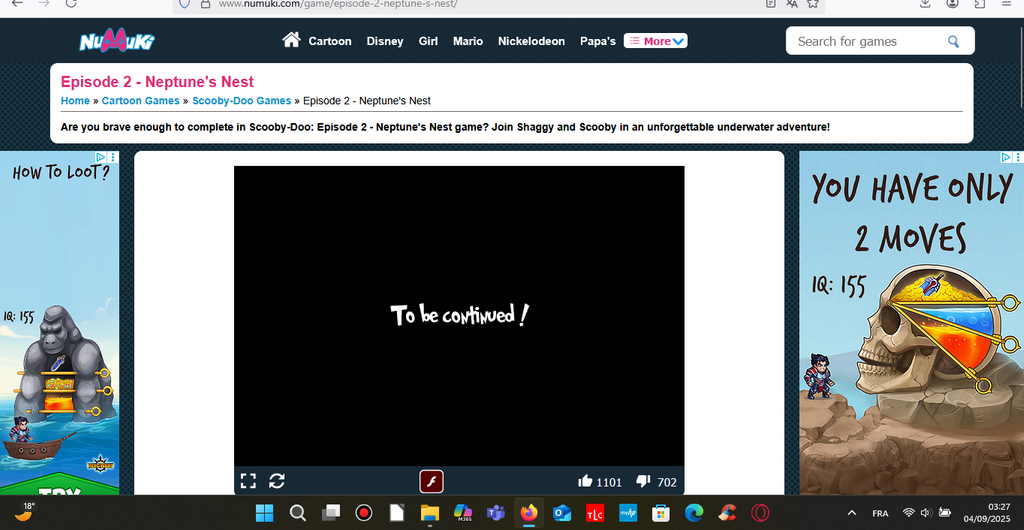The height and width of the screenshot is (530, 1024).
Task: Click the search magnifier icon
Action: pyautogui.click(x=953, y=41)
